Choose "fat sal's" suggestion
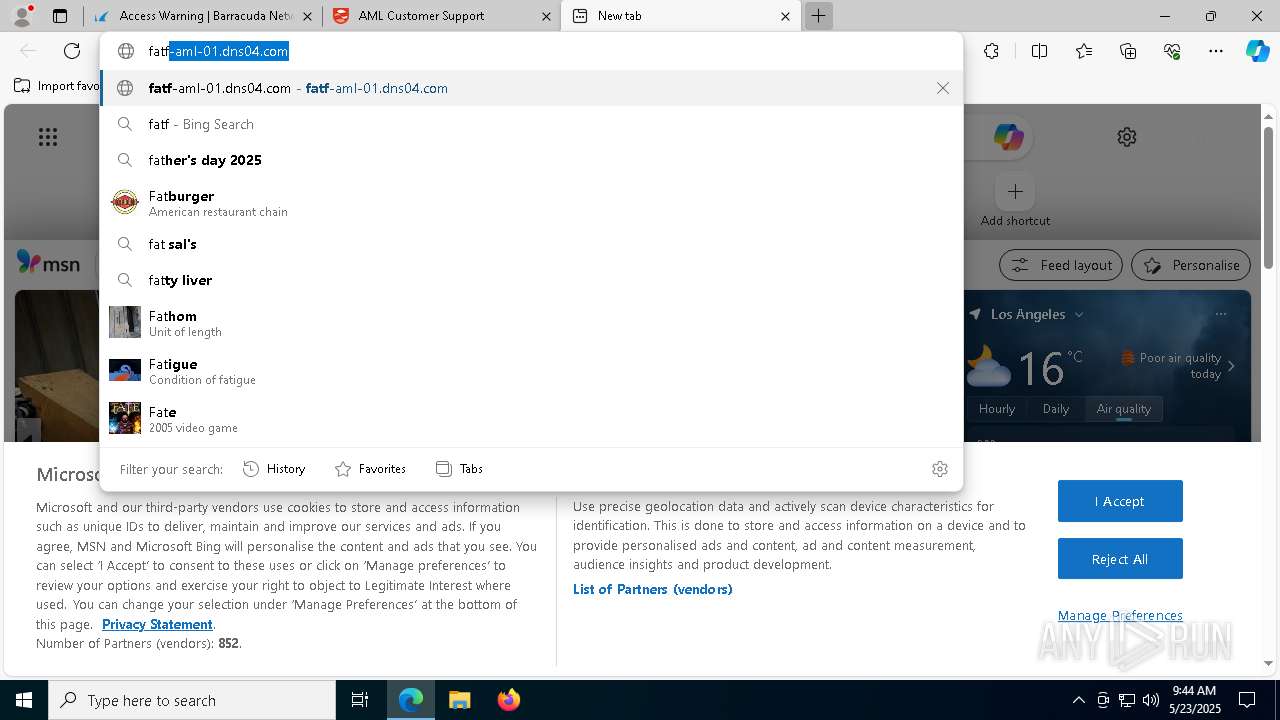Image resolution: width=1280 pixels, height=720 pixels. click(531, 244)
